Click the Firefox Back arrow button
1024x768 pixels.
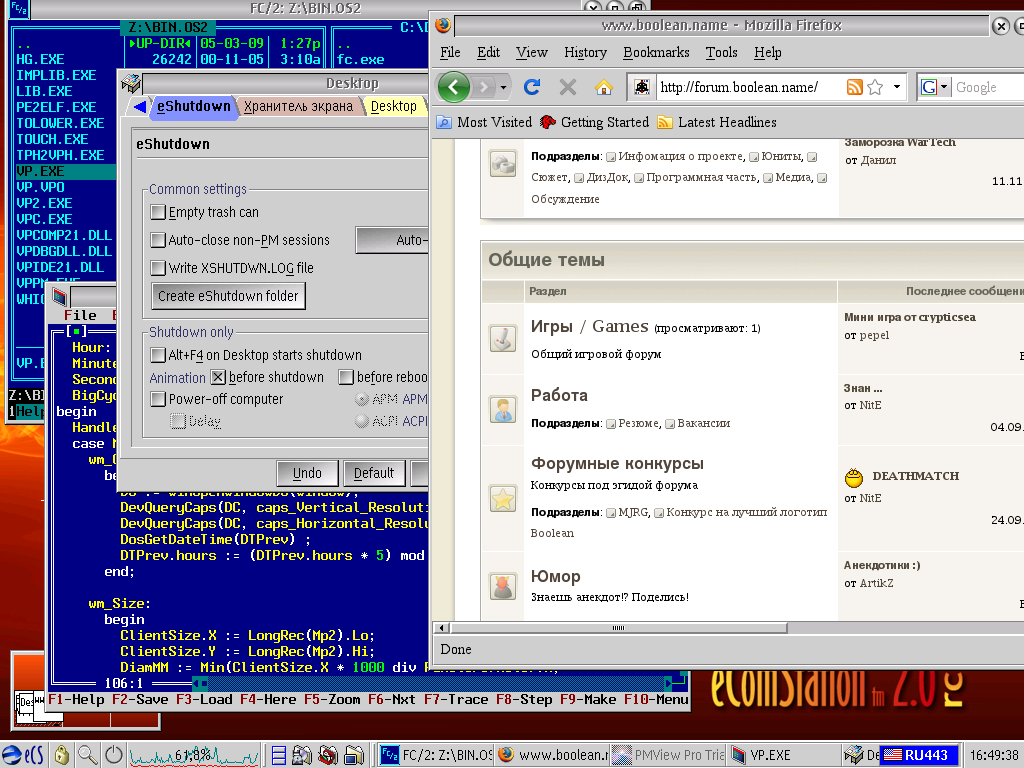tap(455, 88)
